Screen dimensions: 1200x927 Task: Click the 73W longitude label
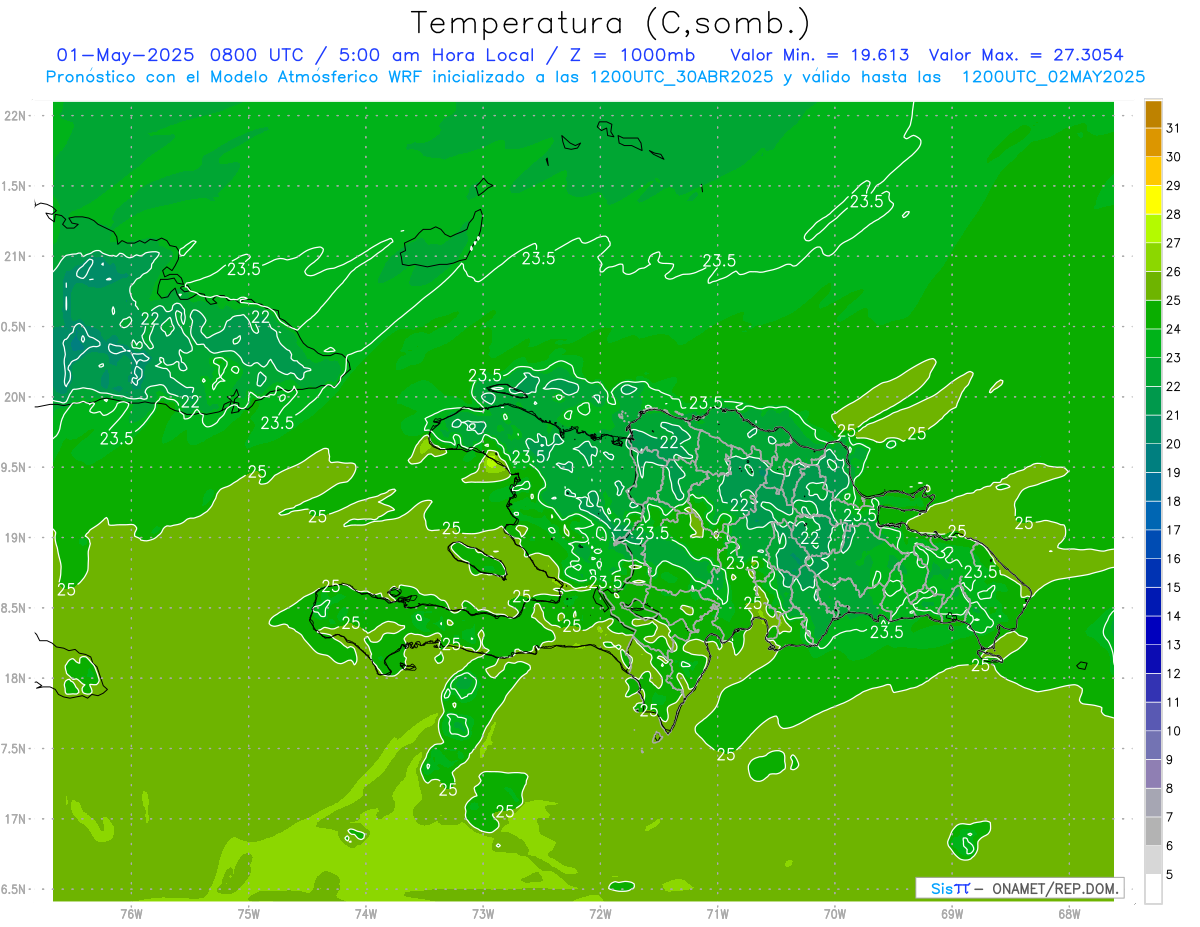[483, 913]
